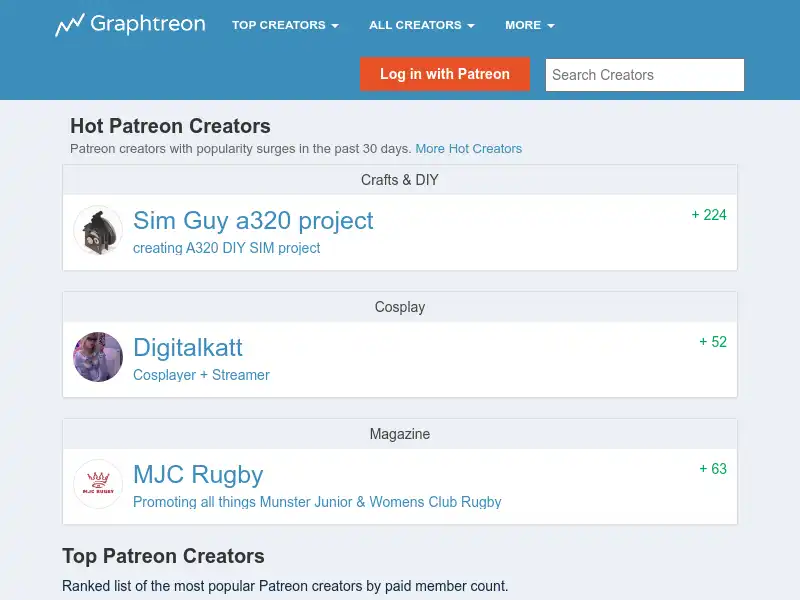Open the ALL CREATORS dropdown menu
The width and height of the screenshot is (800, 600).
point(421,25)
